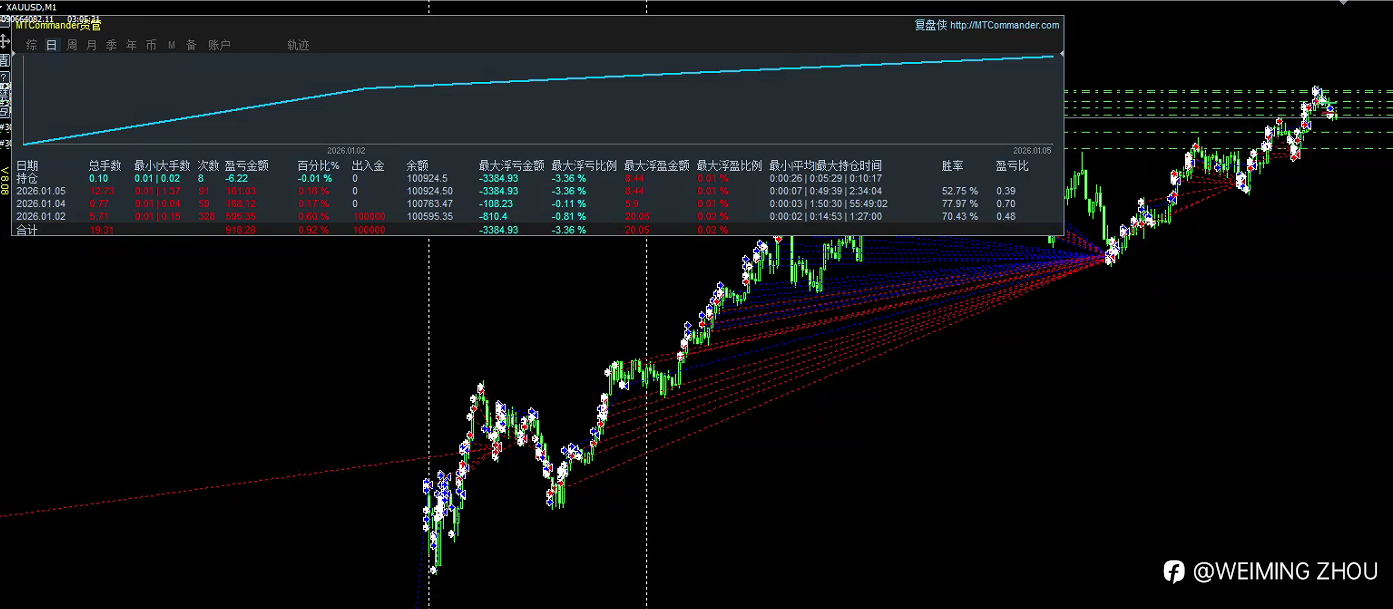The height and width of the screenshot is (609, 1393).
Task: Click the -0.81 % loss ratio cell
Action: pos(571,217)
